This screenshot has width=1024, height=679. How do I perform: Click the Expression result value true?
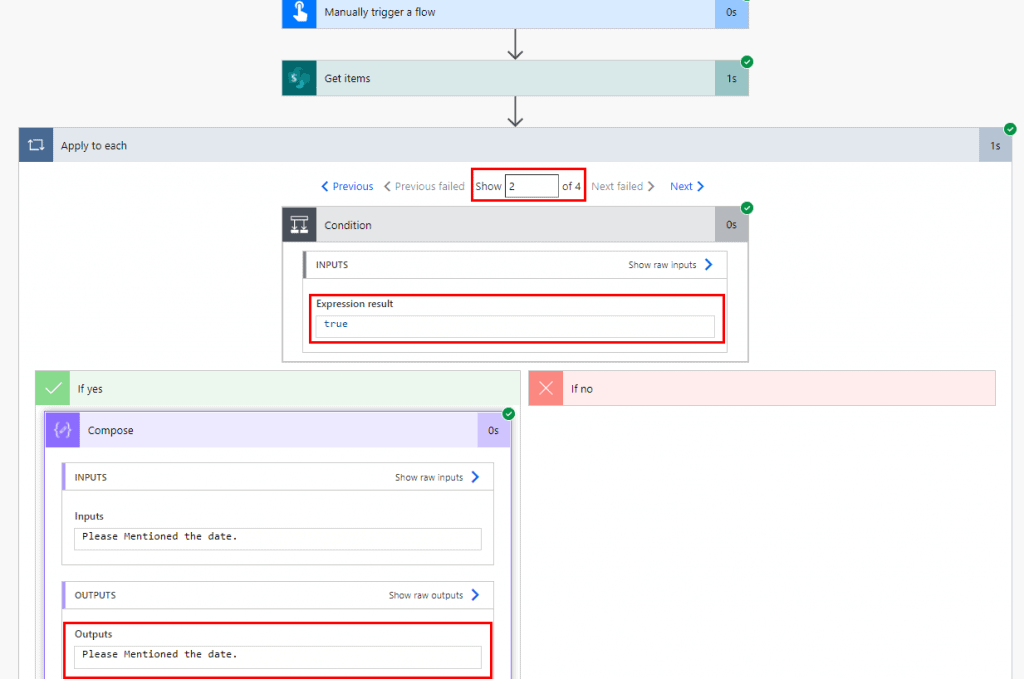point(515,324)
